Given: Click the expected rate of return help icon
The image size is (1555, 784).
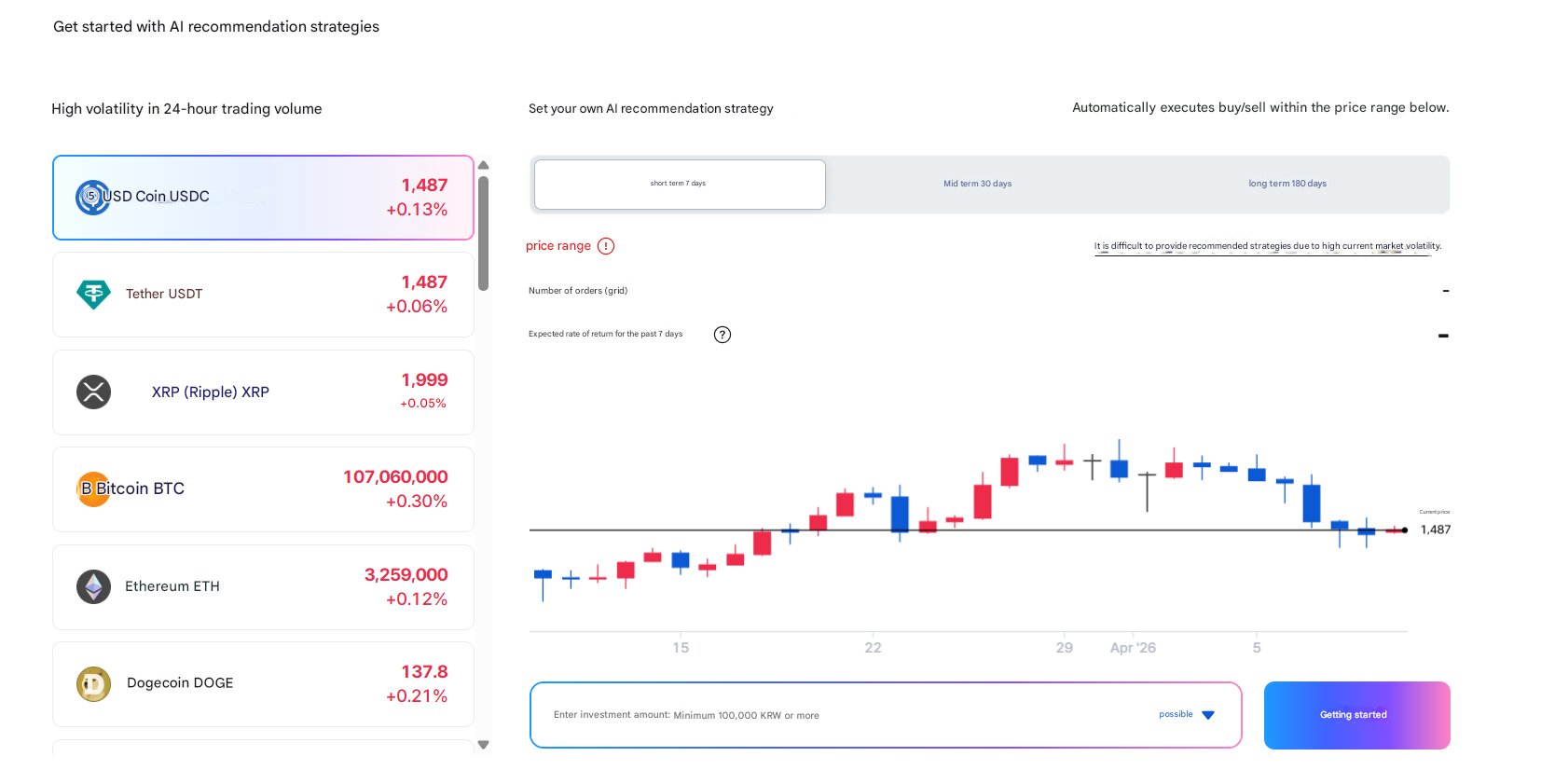Looking at the screenshot, I should (722, 335).
